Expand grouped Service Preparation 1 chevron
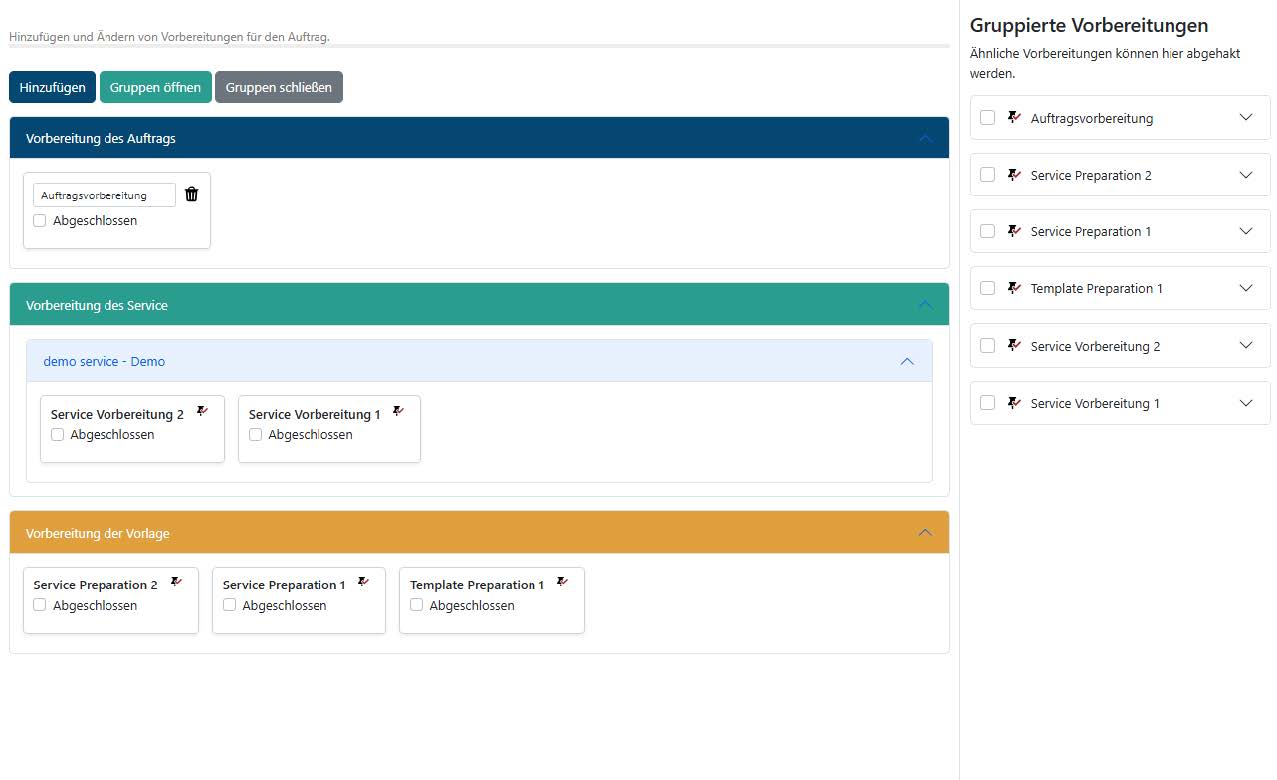Viewport: 1277px width, 780px height. tap(1245, 231)
